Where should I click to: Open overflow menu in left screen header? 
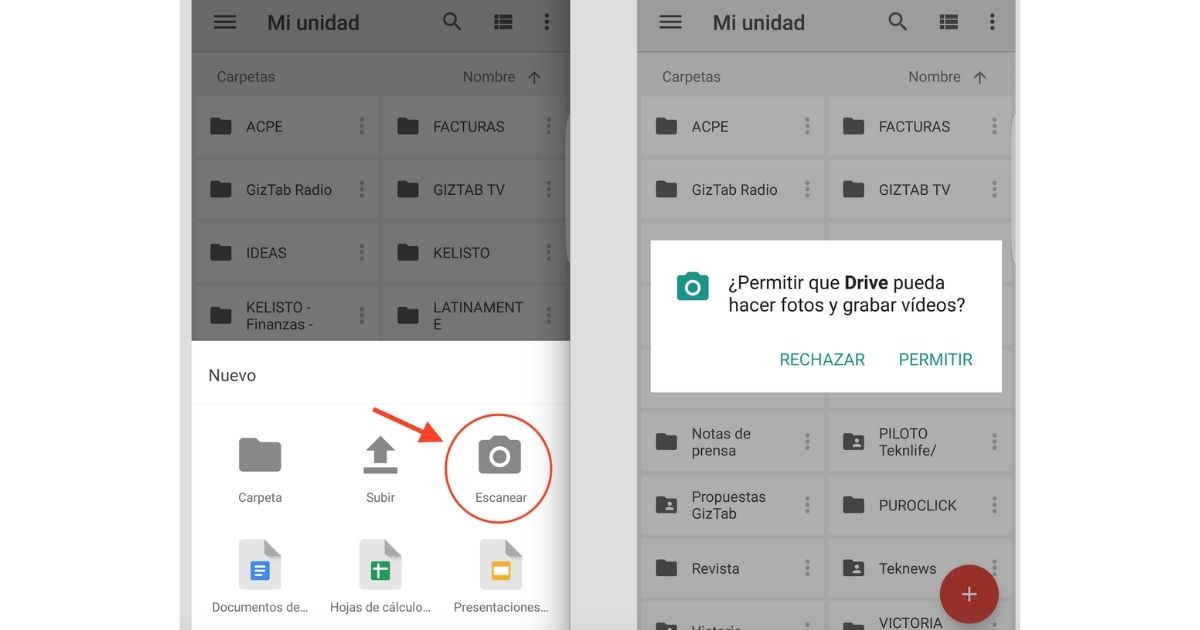point(547,22)
